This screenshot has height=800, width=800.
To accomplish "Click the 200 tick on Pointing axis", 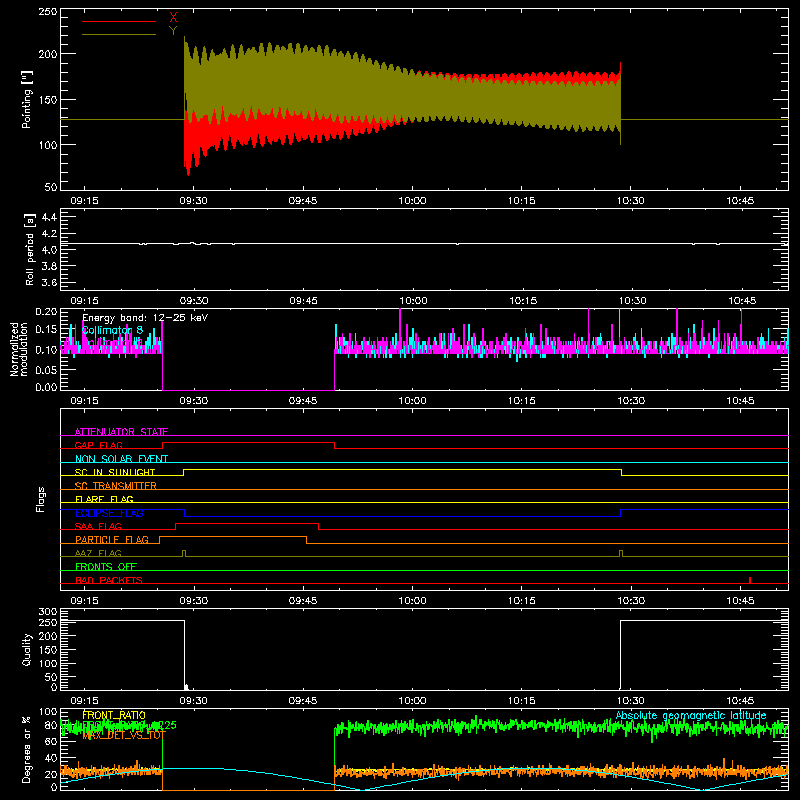I will click(x=47, y=54).
